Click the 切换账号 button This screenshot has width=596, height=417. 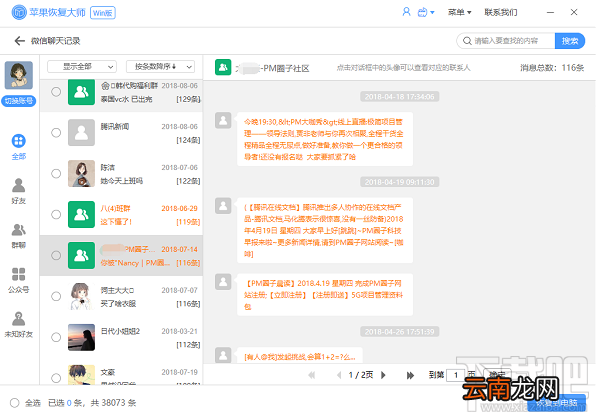click(19, 101)
